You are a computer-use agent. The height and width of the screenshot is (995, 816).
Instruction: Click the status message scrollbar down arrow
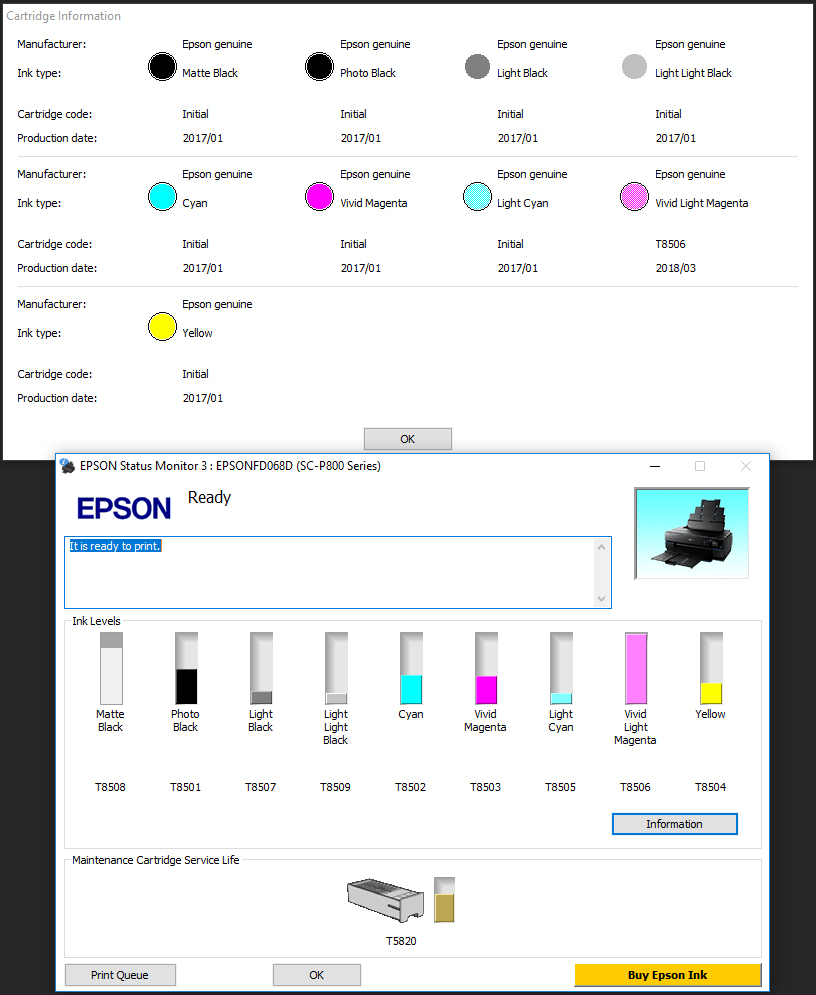point(601,598)
